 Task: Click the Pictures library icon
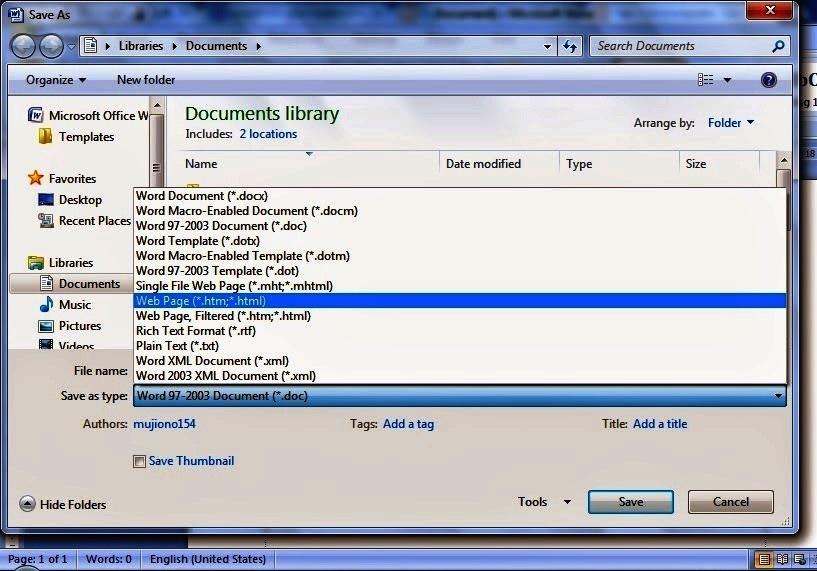46,326
